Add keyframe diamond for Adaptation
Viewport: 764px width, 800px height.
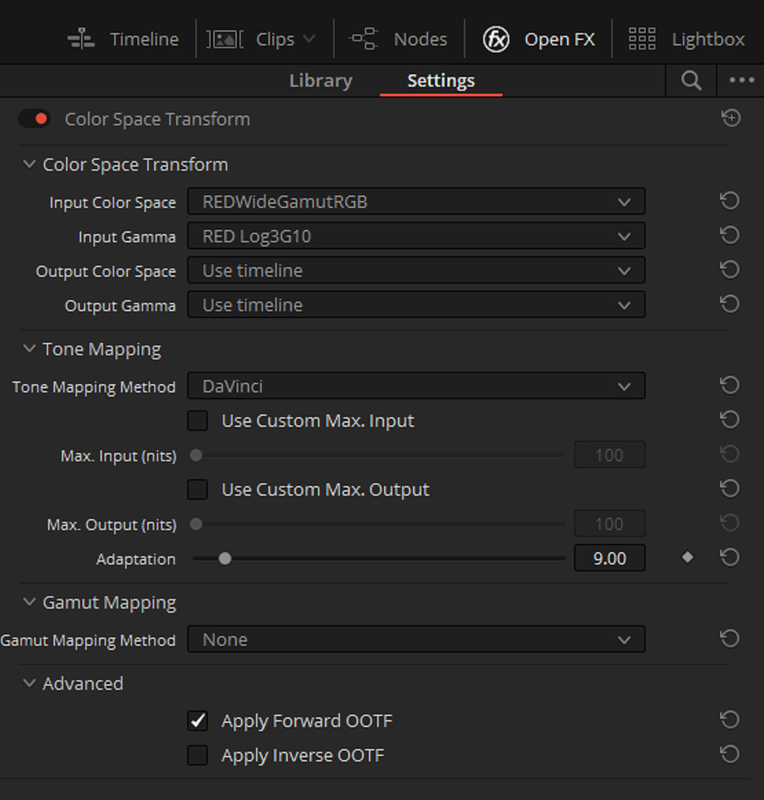[x=687, y=557]
